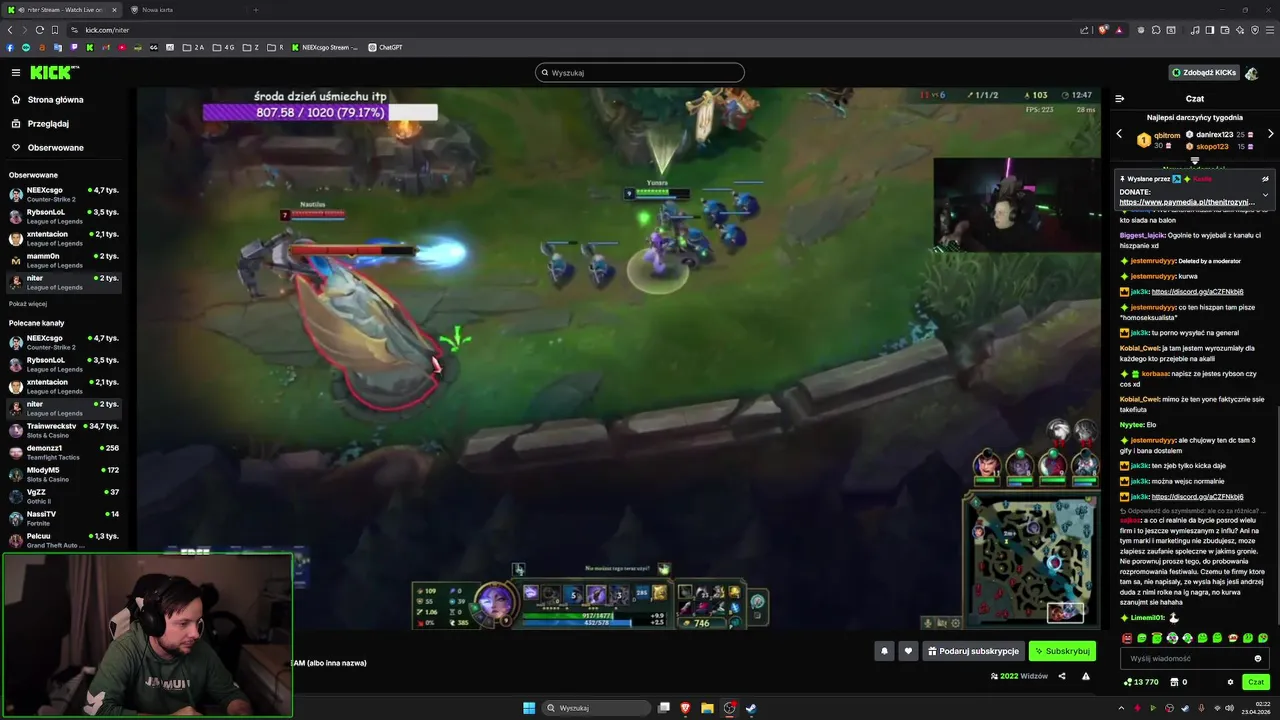This screenshot has height=720, width=1280.
Task: Expand followed list with Pokaż więcej
Action: [28, 303]
